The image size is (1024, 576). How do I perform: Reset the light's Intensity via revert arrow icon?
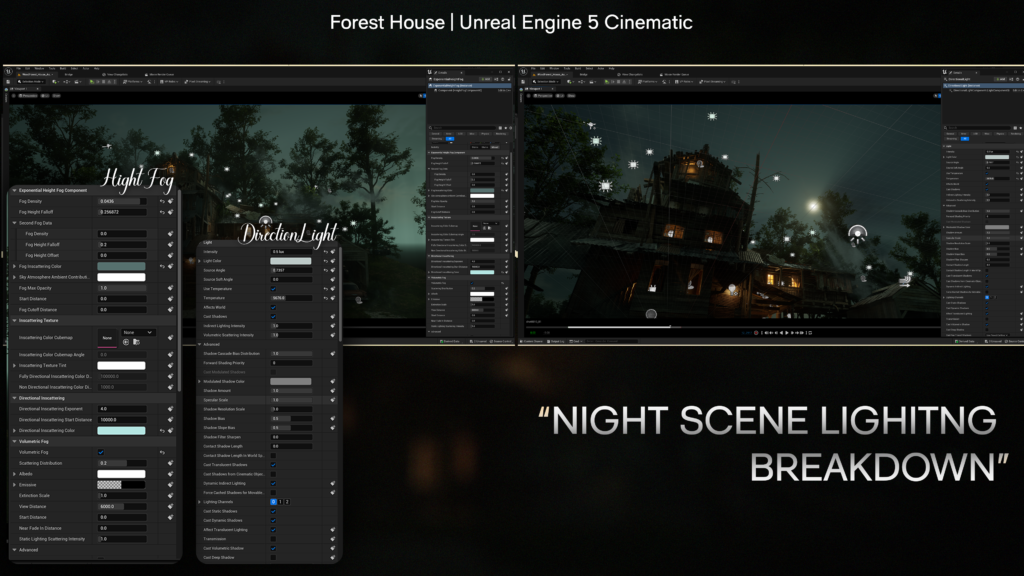click(x=326, y=251)
